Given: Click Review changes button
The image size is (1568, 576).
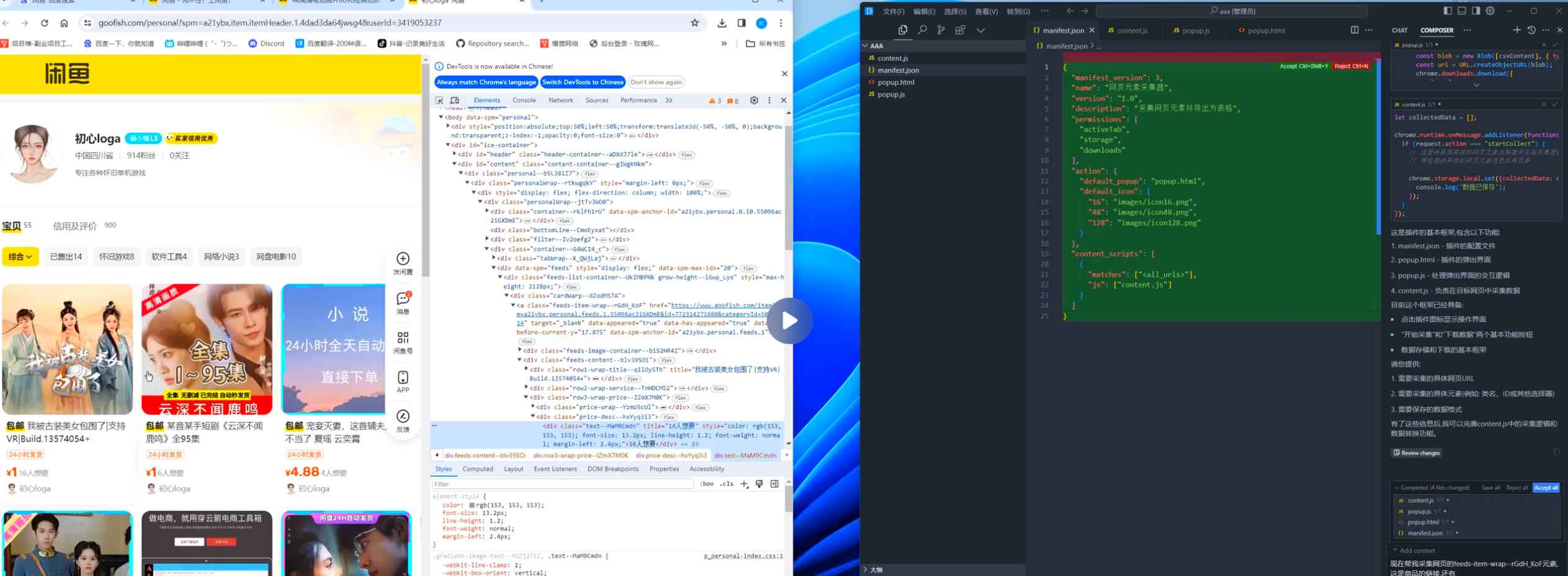Looking at the screenshot, I should point(1416,452).
